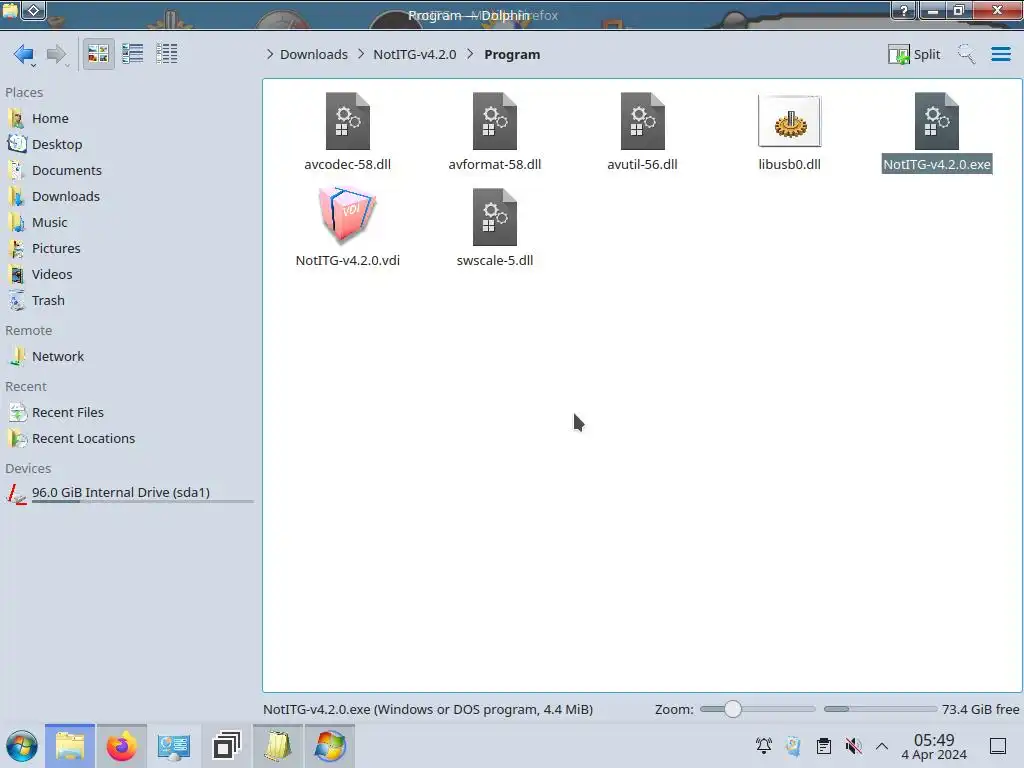Select the avformat-58.dll file icon
1024x768 pixels.
coord(494,121)
